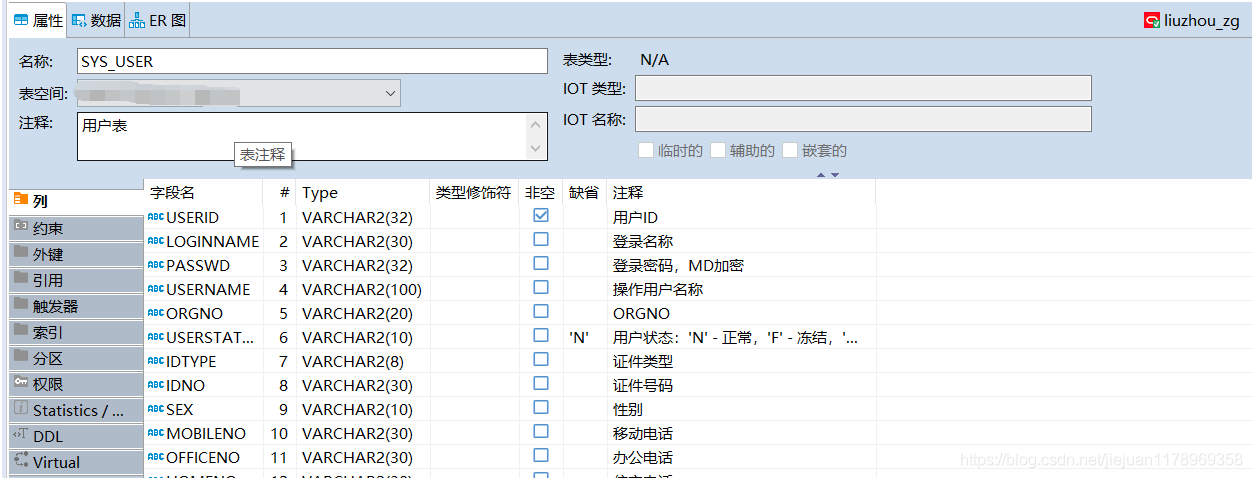Open the DDL section icon
This screenshot has height=478, width=1252.
click(20, 435)
